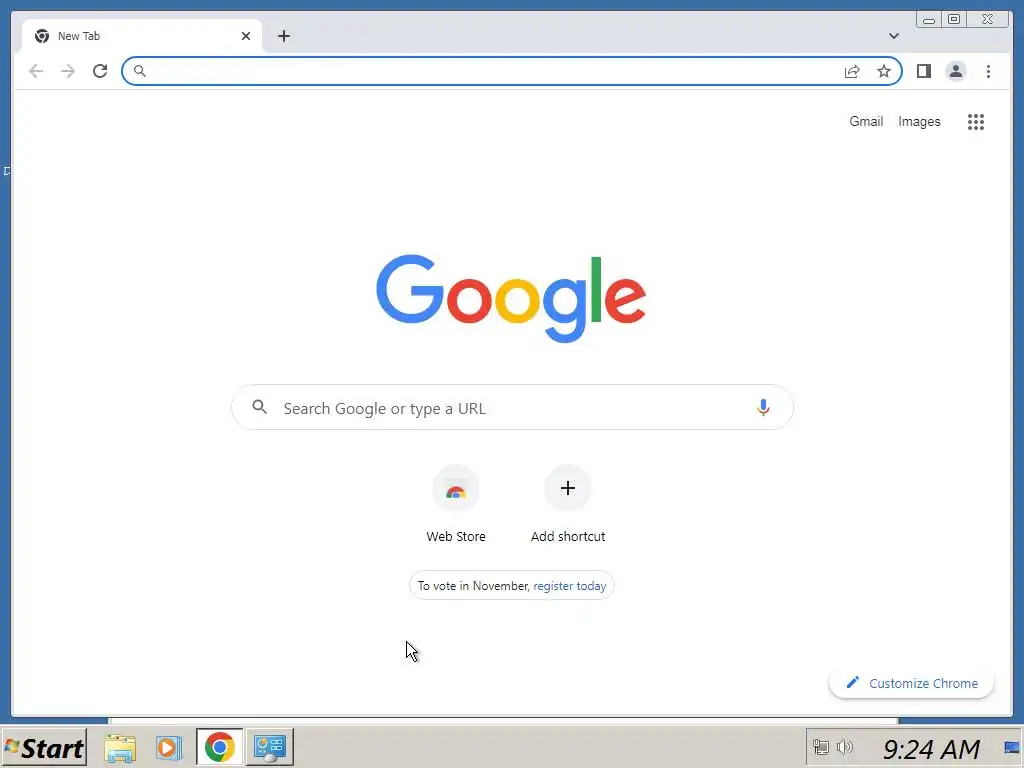This screenshot has height=768, width=1024.
Task: Open Google Images link
Action: (919, 121)
